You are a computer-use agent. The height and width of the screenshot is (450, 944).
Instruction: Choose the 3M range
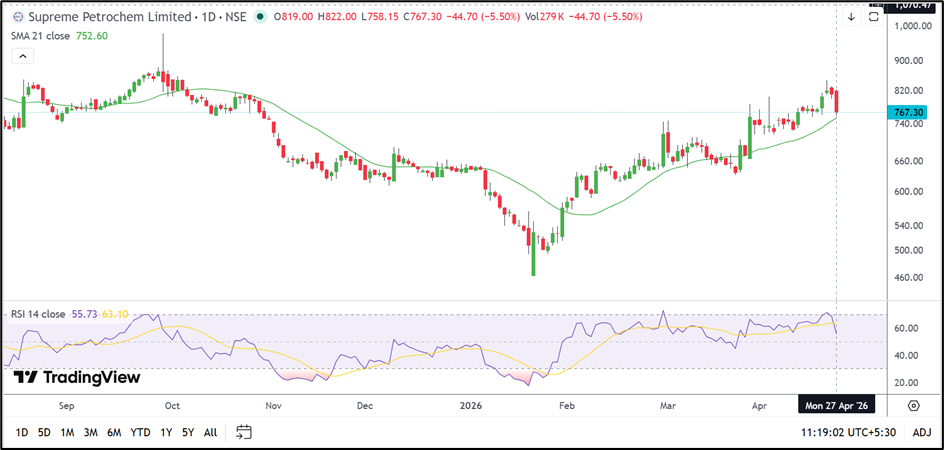pos(91,432)
